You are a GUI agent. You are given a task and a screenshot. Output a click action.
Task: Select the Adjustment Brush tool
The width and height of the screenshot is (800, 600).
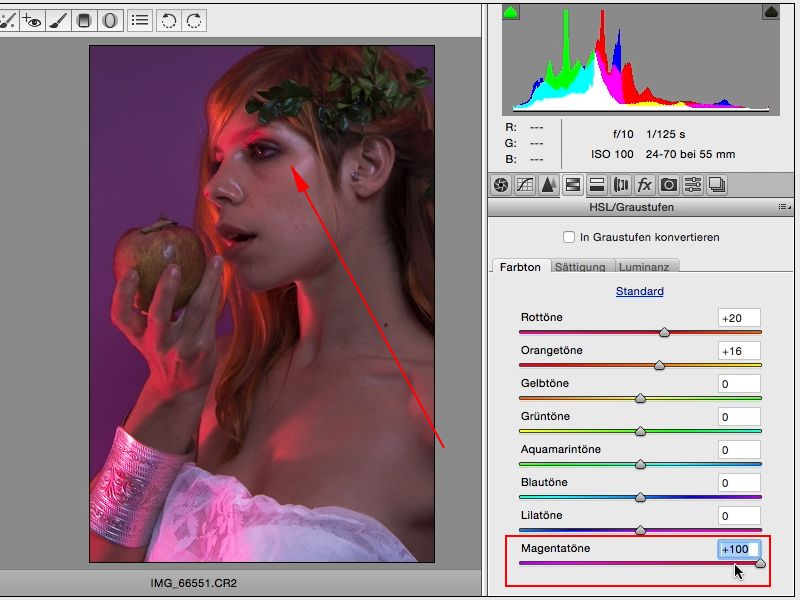click(58, 20)
